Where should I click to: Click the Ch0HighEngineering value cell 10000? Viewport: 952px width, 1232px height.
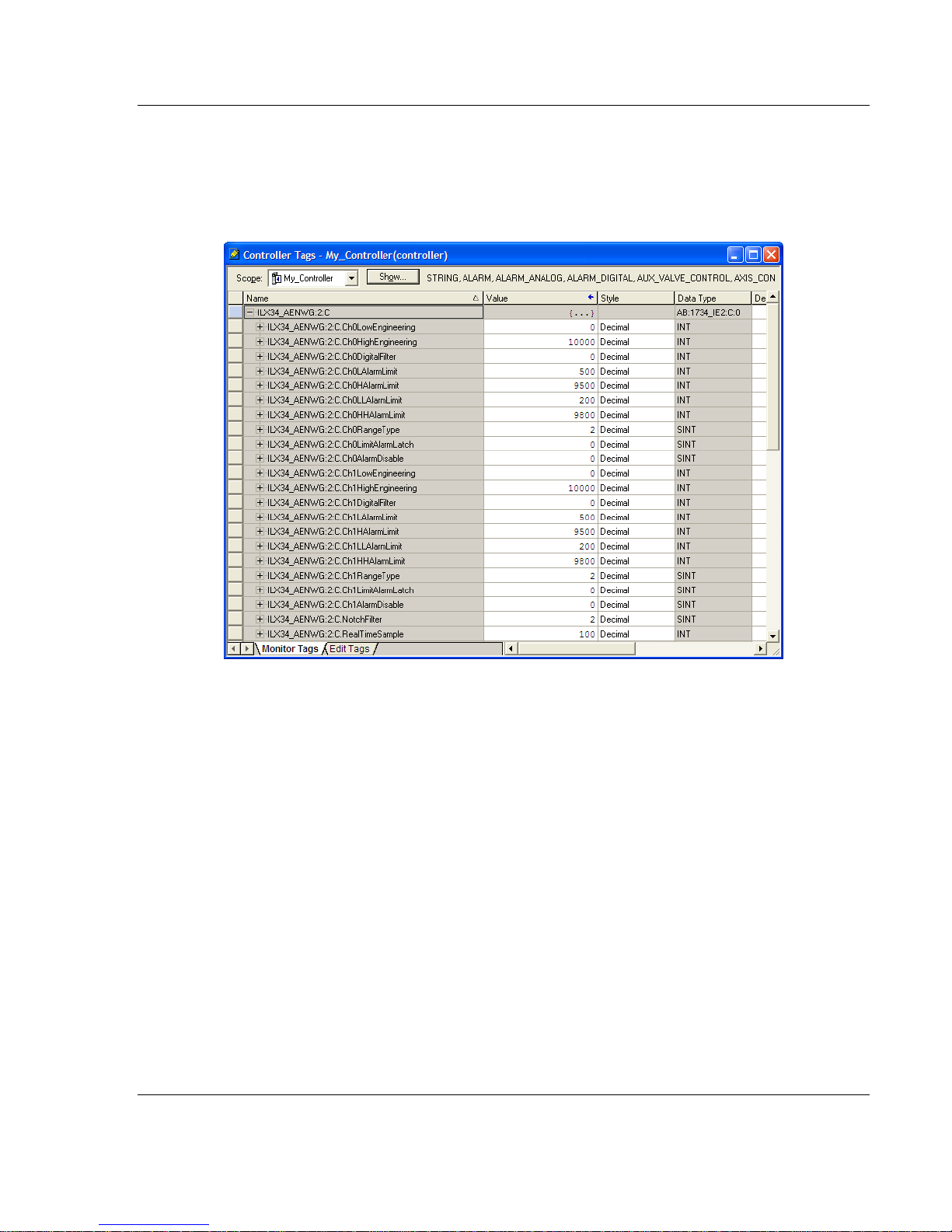point(540,342)
